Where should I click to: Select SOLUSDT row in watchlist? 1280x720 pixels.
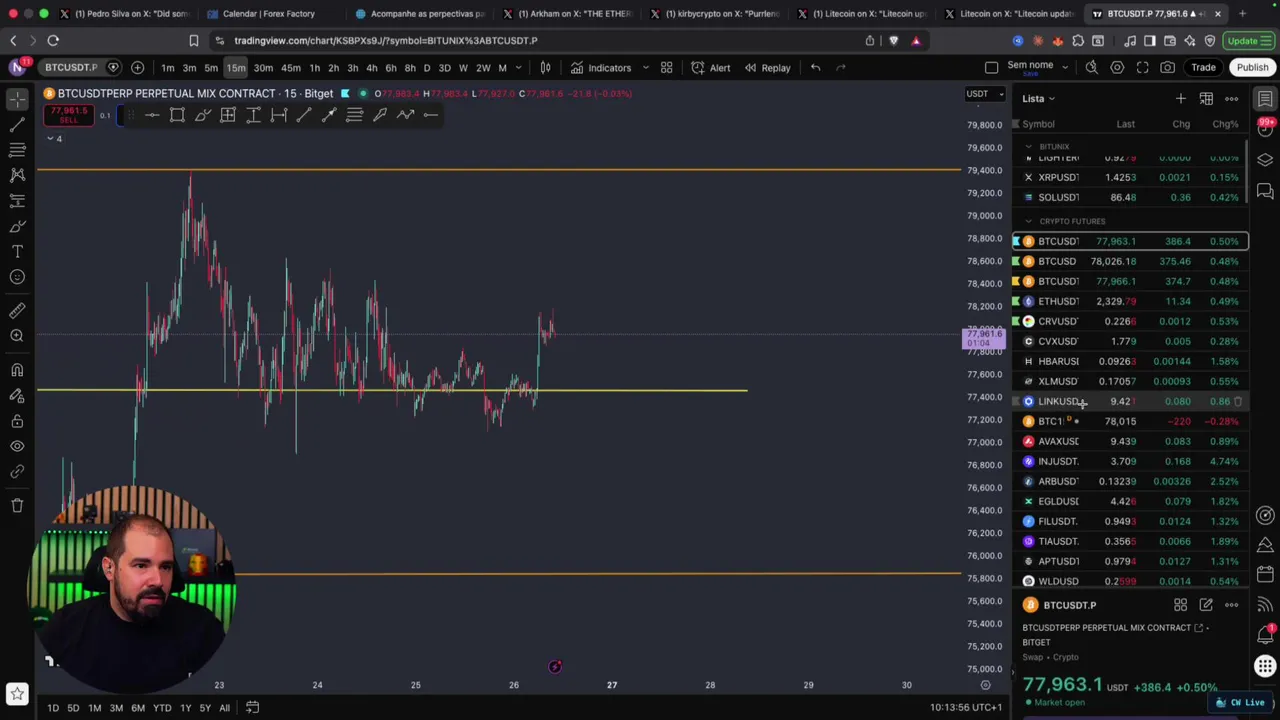(x=1131, y=197)
